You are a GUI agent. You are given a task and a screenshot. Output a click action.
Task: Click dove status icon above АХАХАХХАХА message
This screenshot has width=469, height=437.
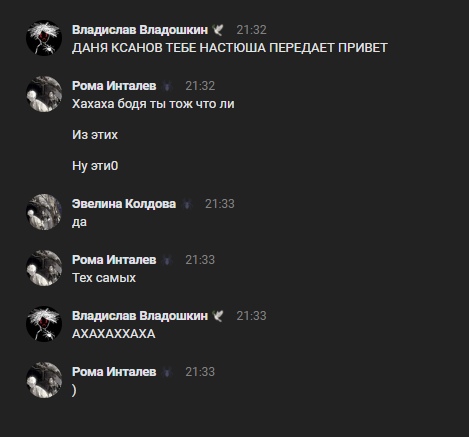point(218,316)
